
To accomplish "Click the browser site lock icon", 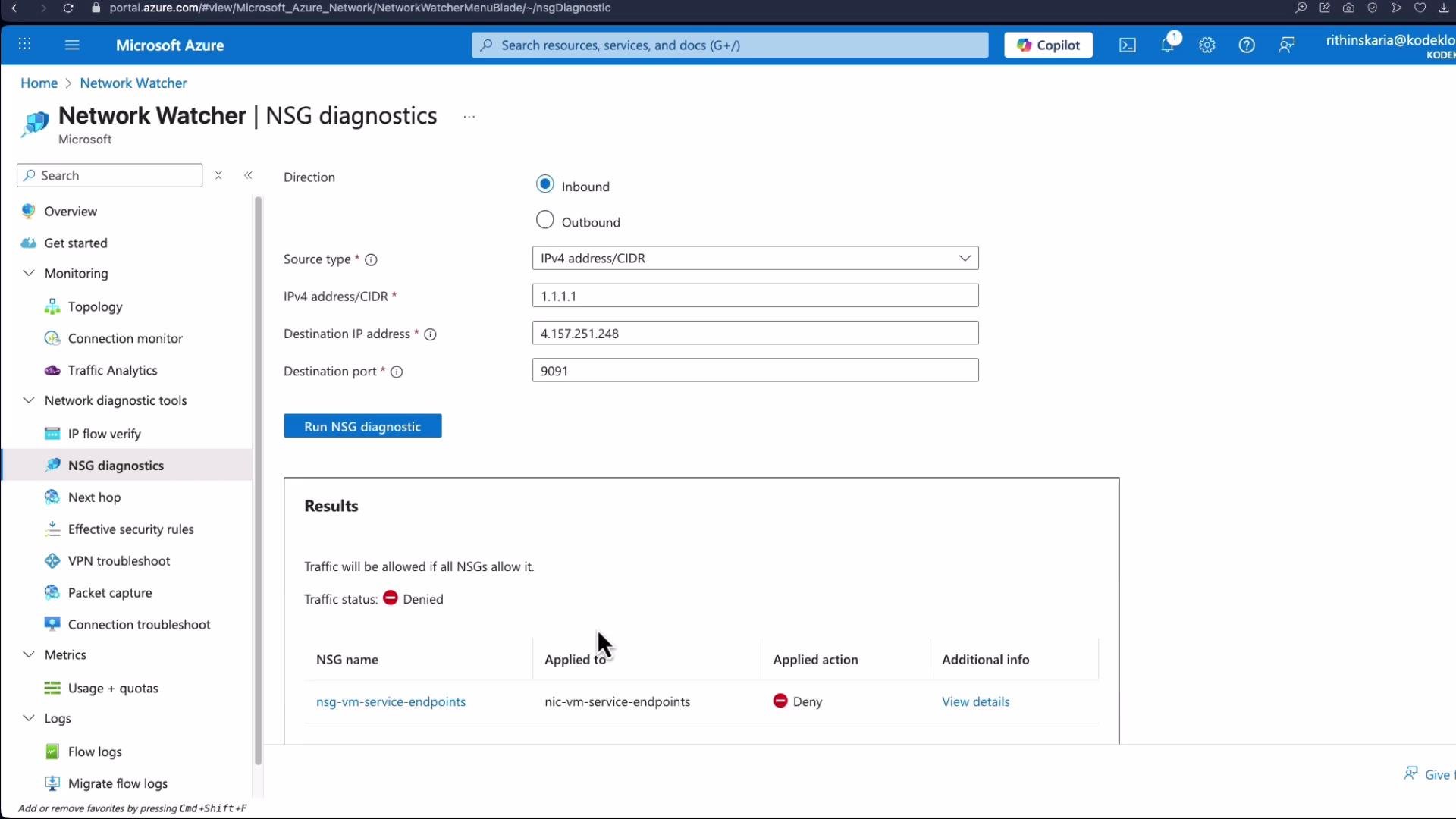I will (x=96, y=8).
